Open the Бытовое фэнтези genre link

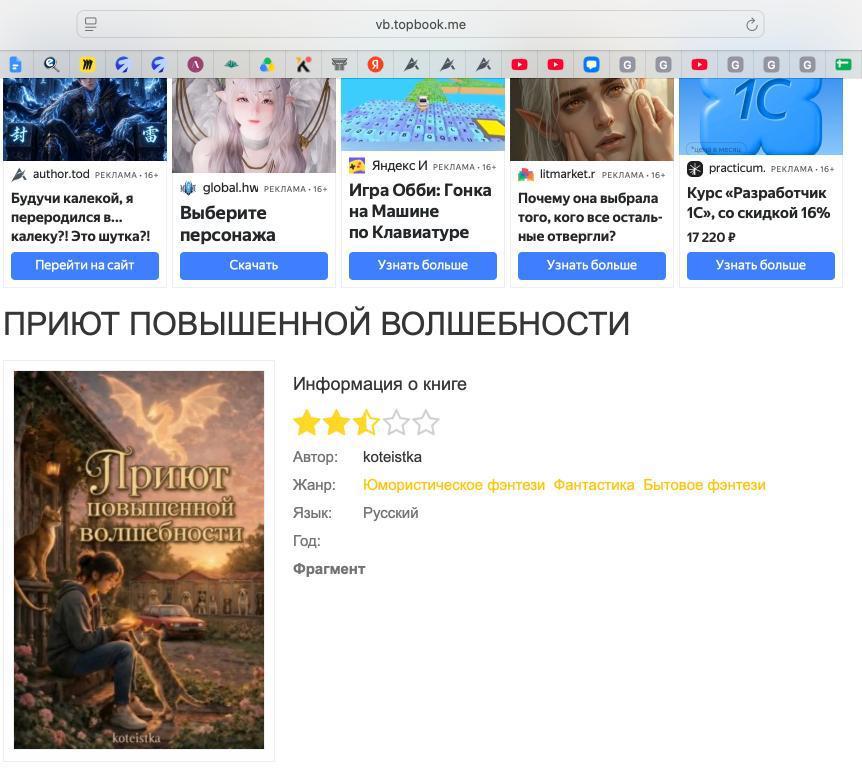(704, 485)
